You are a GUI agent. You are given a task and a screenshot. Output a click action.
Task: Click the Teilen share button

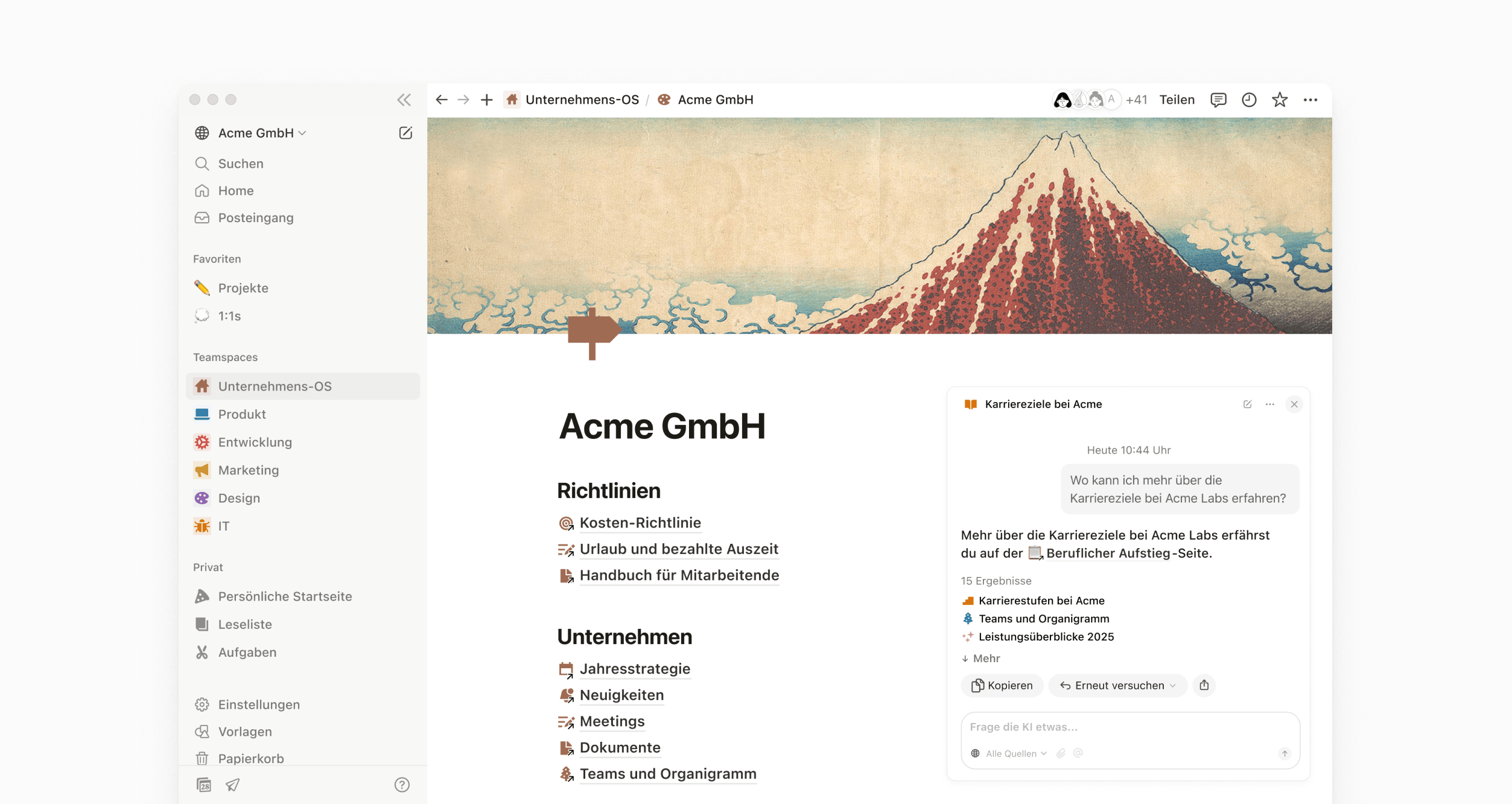(x=1177, y=100)
